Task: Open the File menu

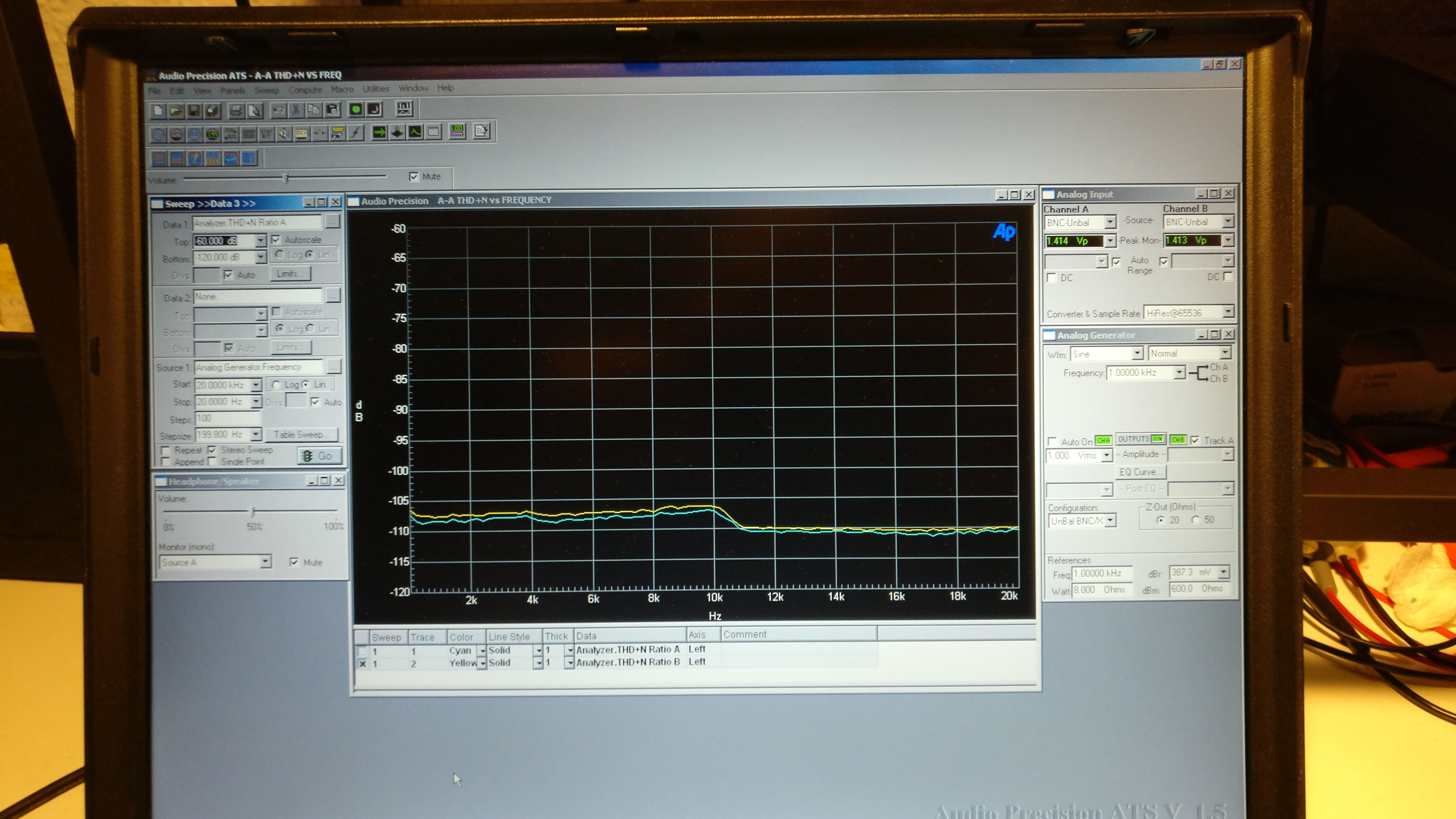Action: click(154, 91)
